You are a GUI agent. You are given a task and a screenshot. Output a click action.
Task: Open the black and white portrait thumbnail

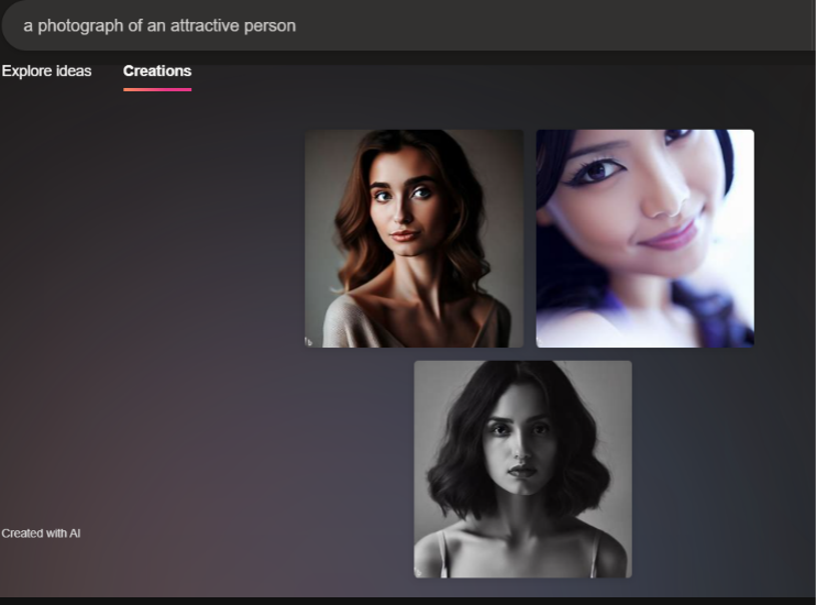coord(523,469)
